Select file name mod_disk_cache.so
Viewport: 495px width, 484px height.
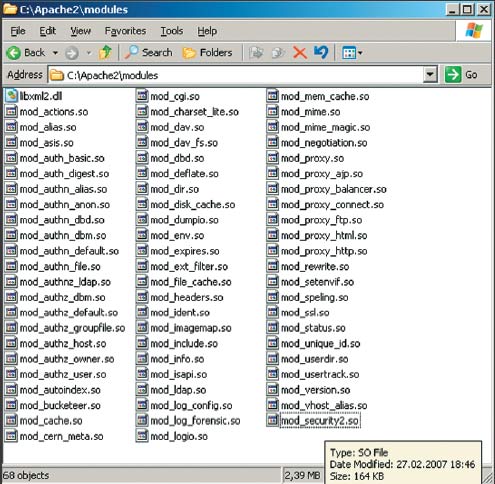pos(193,204)
